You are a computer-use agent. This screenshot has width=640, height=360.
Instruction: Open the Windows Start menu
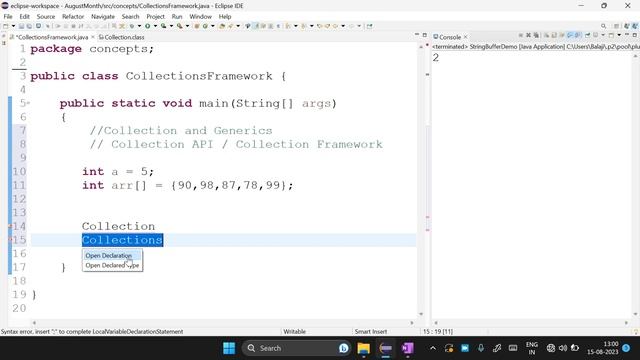pyautogui.click(x=229, y=348)
